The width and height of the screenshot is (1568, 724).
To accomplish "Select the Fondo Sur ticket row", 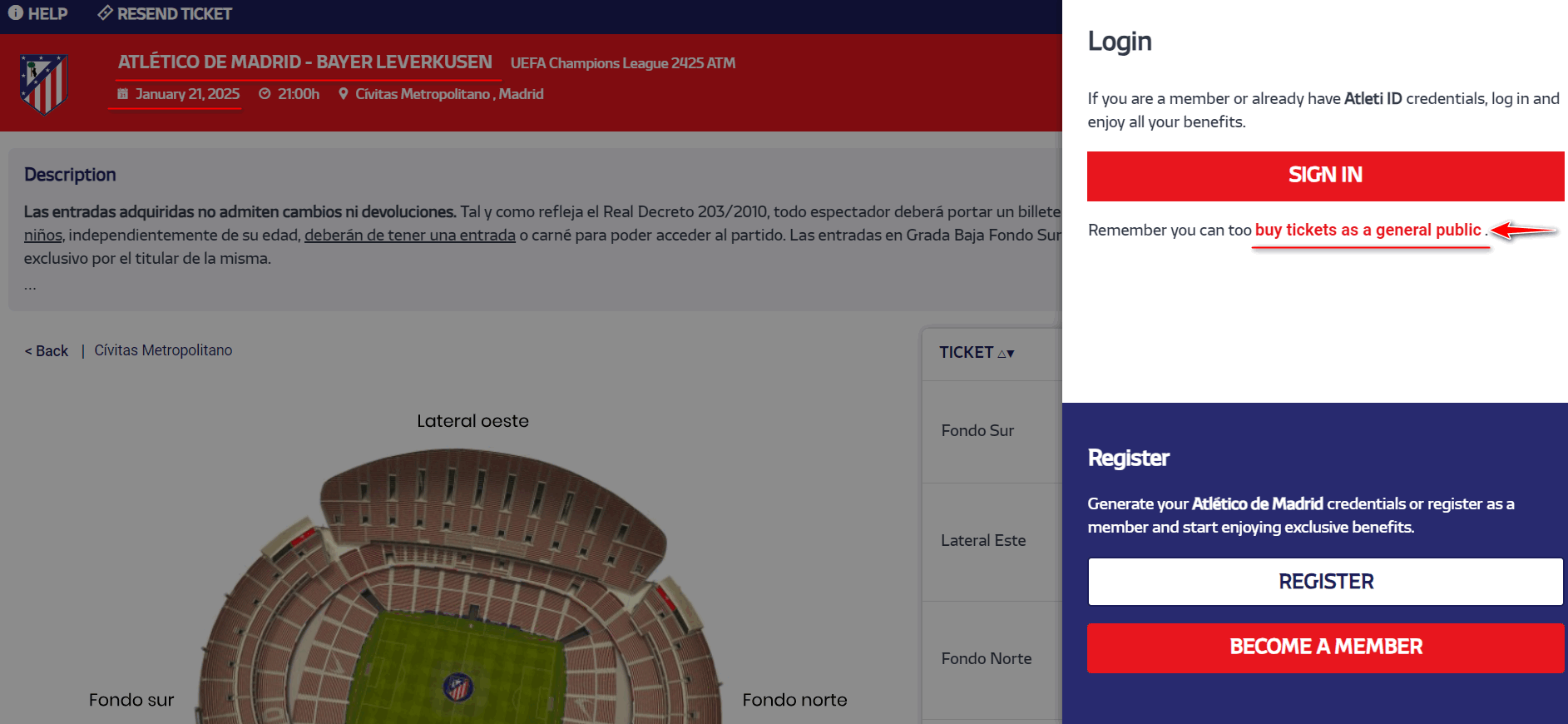I will click(x=977, y=430).
